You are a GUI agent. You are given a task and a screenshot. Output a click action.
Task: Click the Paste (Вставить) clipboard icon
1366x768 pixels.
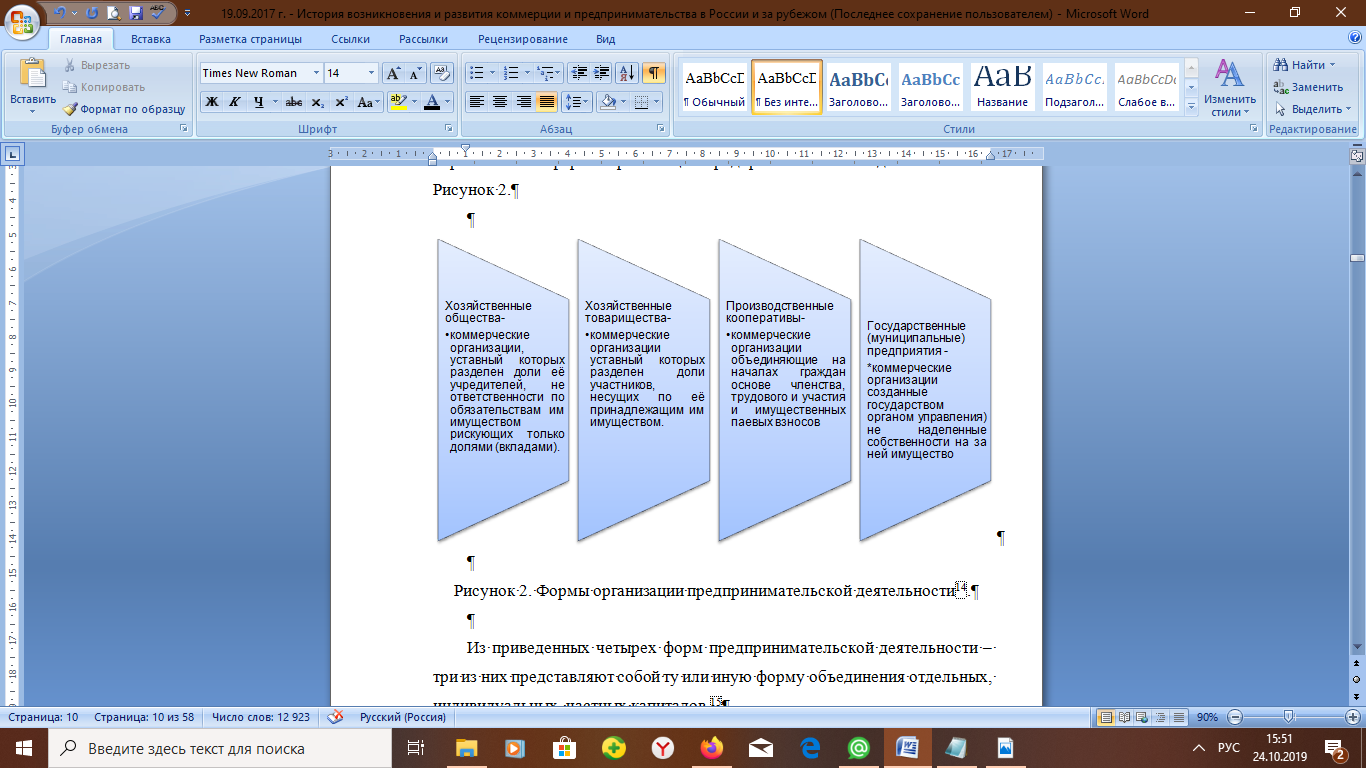tap(33, 74)
